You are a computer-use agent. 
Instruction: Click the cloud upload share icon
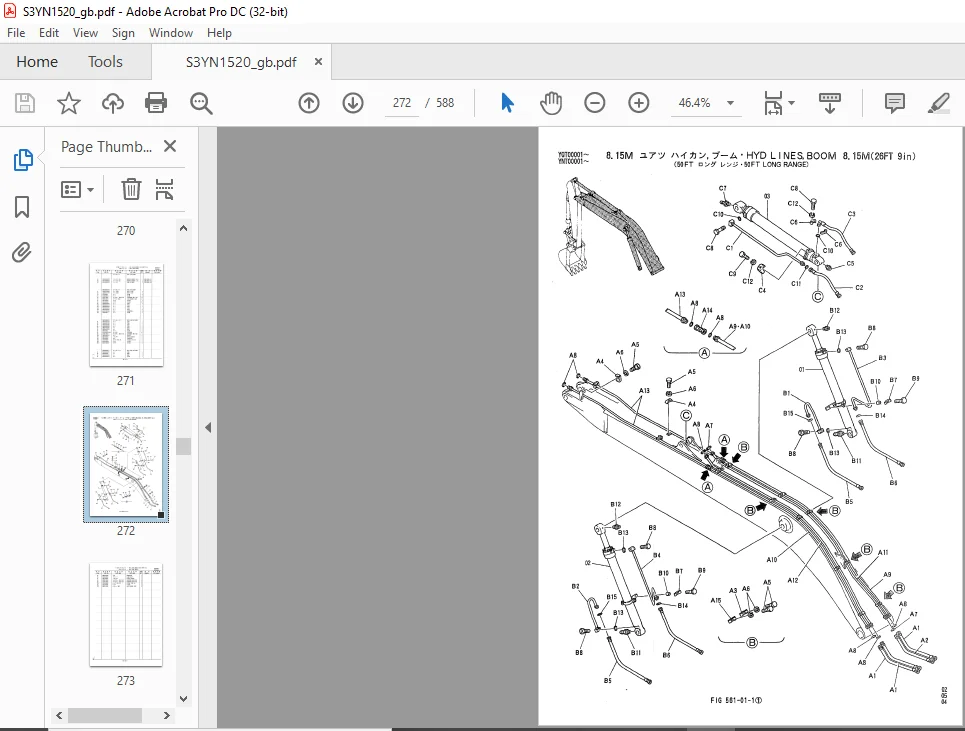[x=113, y=103]
